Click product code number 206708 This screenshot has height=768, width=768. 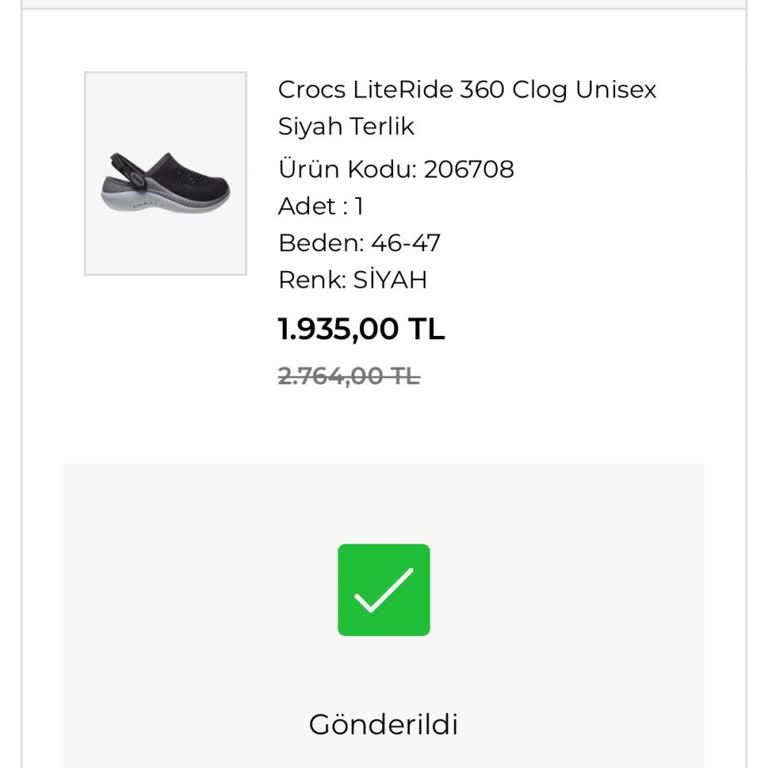(x=469, y=169)
